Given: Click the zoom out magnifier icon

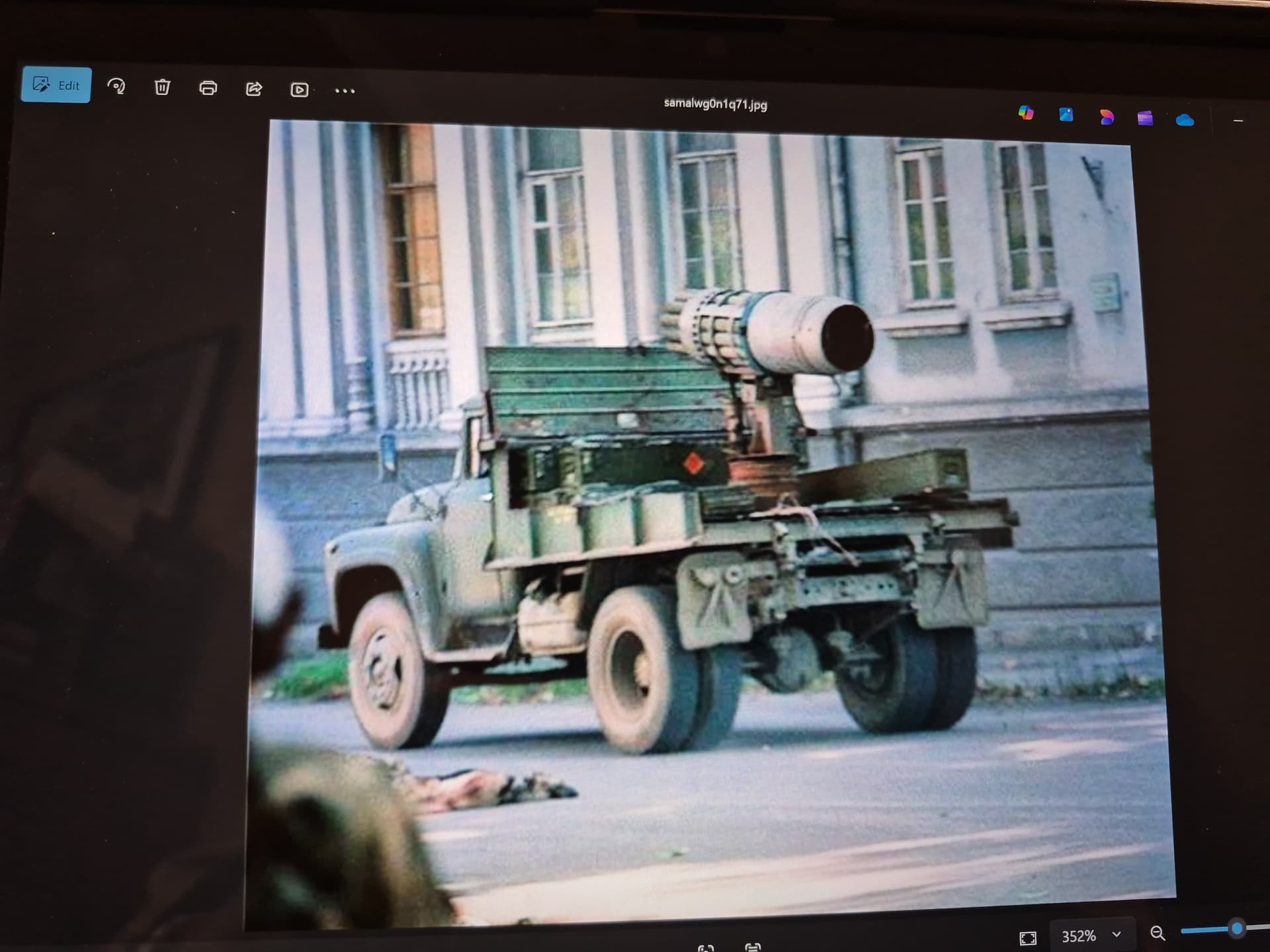Looking at the screenshot, I should tap(1158, 933).
